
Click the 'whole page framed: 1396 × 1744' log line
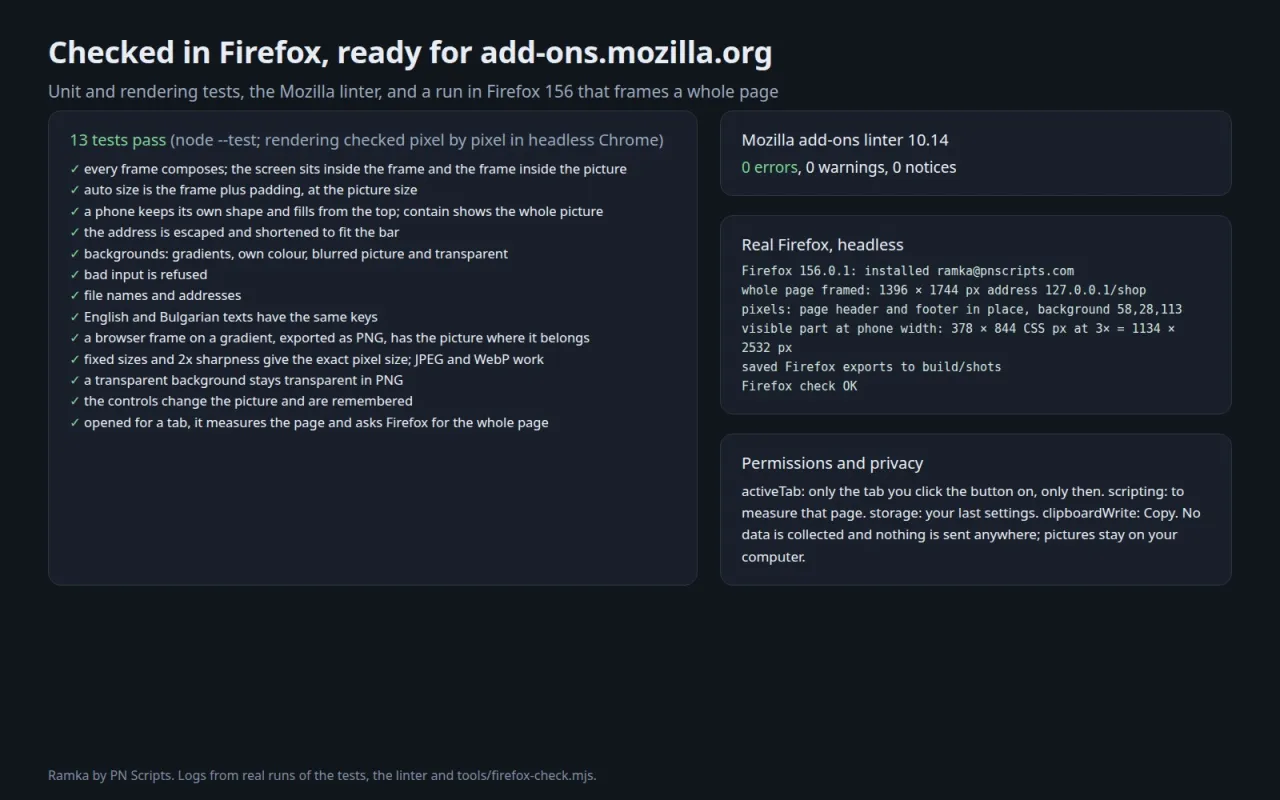tap(944, 290)
